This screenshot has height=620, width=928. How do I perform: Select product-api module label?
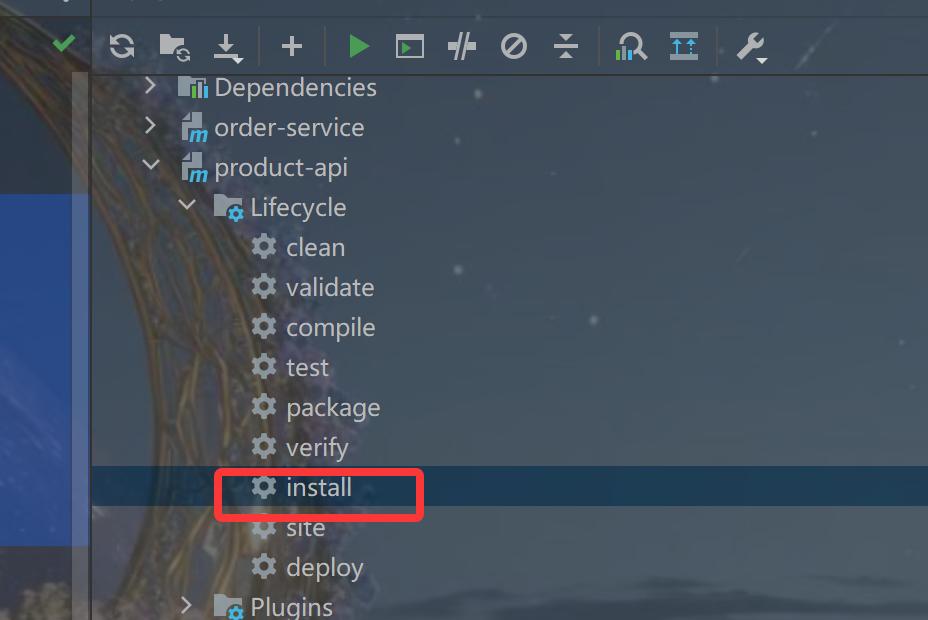(281, 168)
